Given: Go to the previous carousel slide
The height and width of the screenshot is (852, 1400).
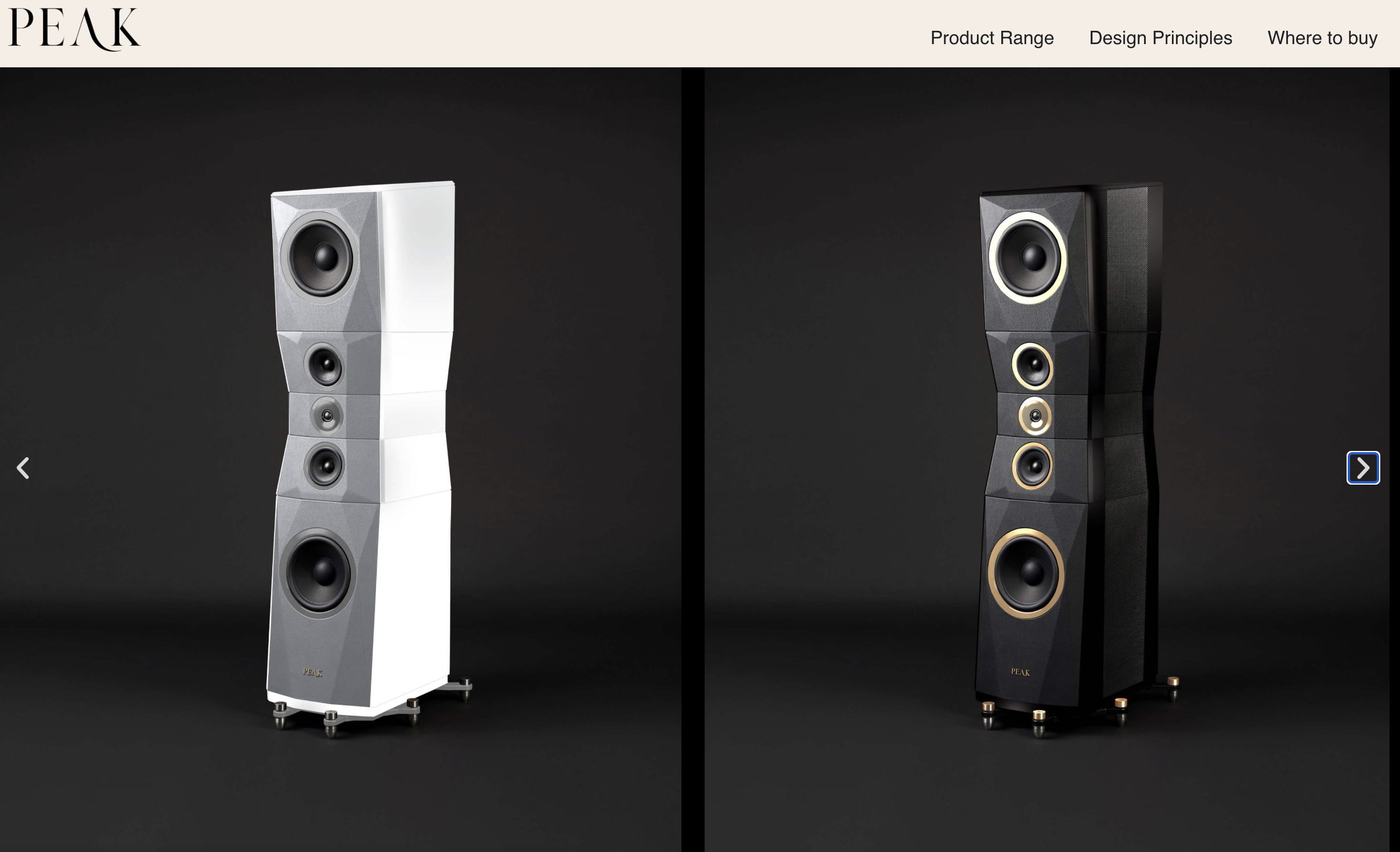Looking at the screenshot, I should pyautogui.click(x=23, y=468).
